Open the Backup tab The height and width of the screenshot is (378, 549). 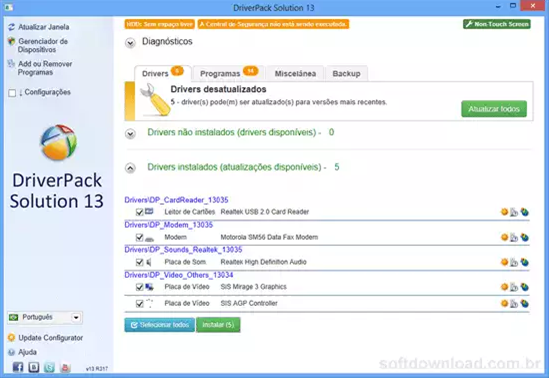pos(346,74)
